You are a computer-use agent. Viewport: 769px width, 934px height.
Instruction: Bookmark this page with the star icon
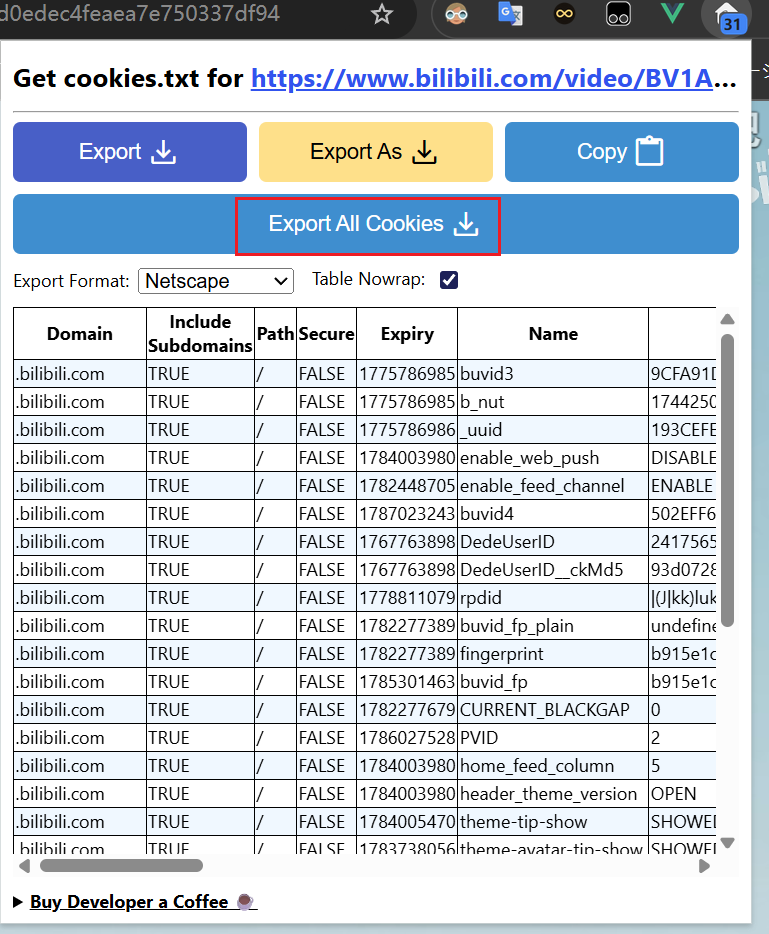pos(382,14)
